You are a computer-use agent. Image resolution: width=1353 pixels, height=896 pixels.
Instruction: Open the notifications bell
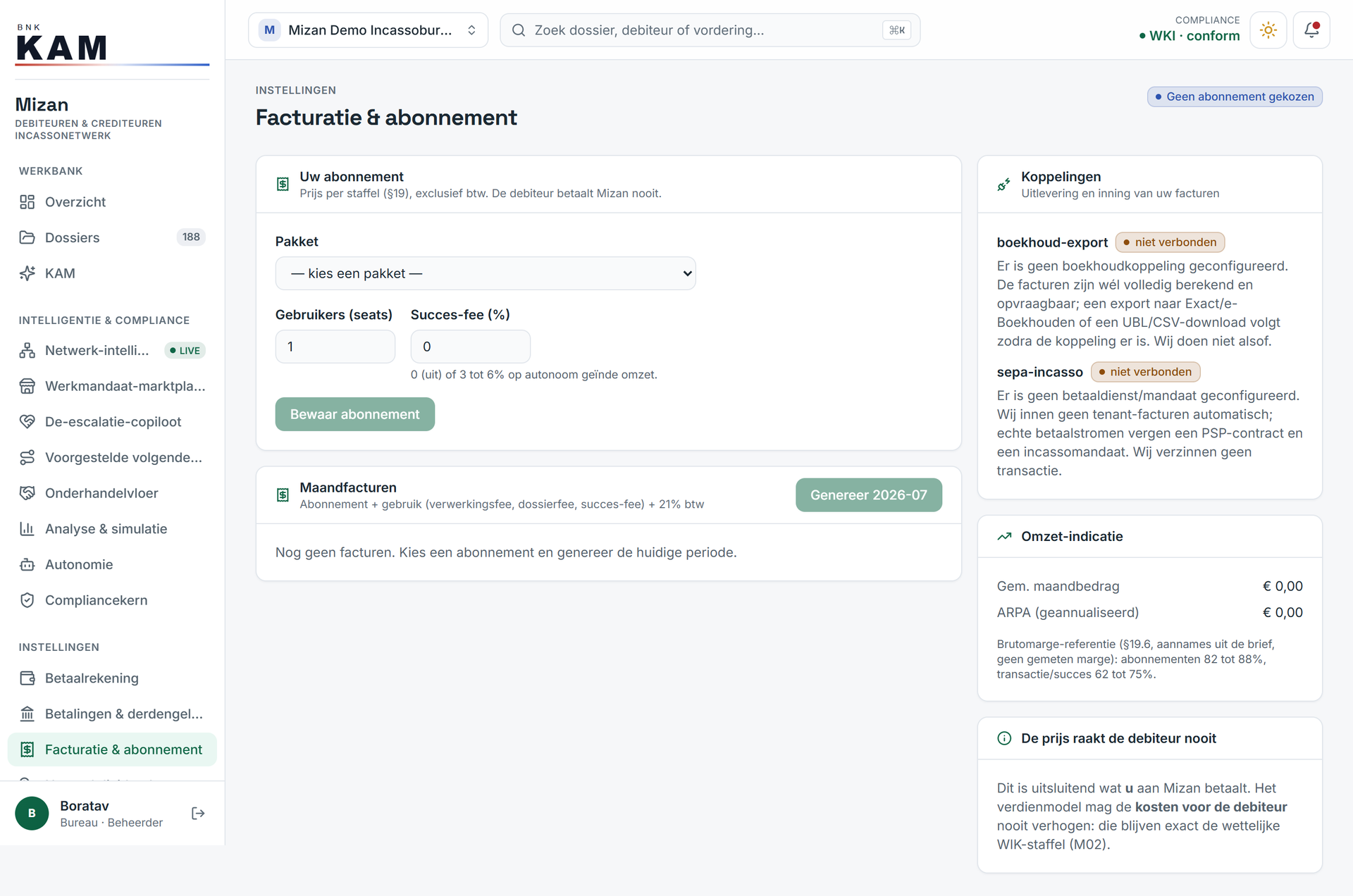(x=1311, y=30)
